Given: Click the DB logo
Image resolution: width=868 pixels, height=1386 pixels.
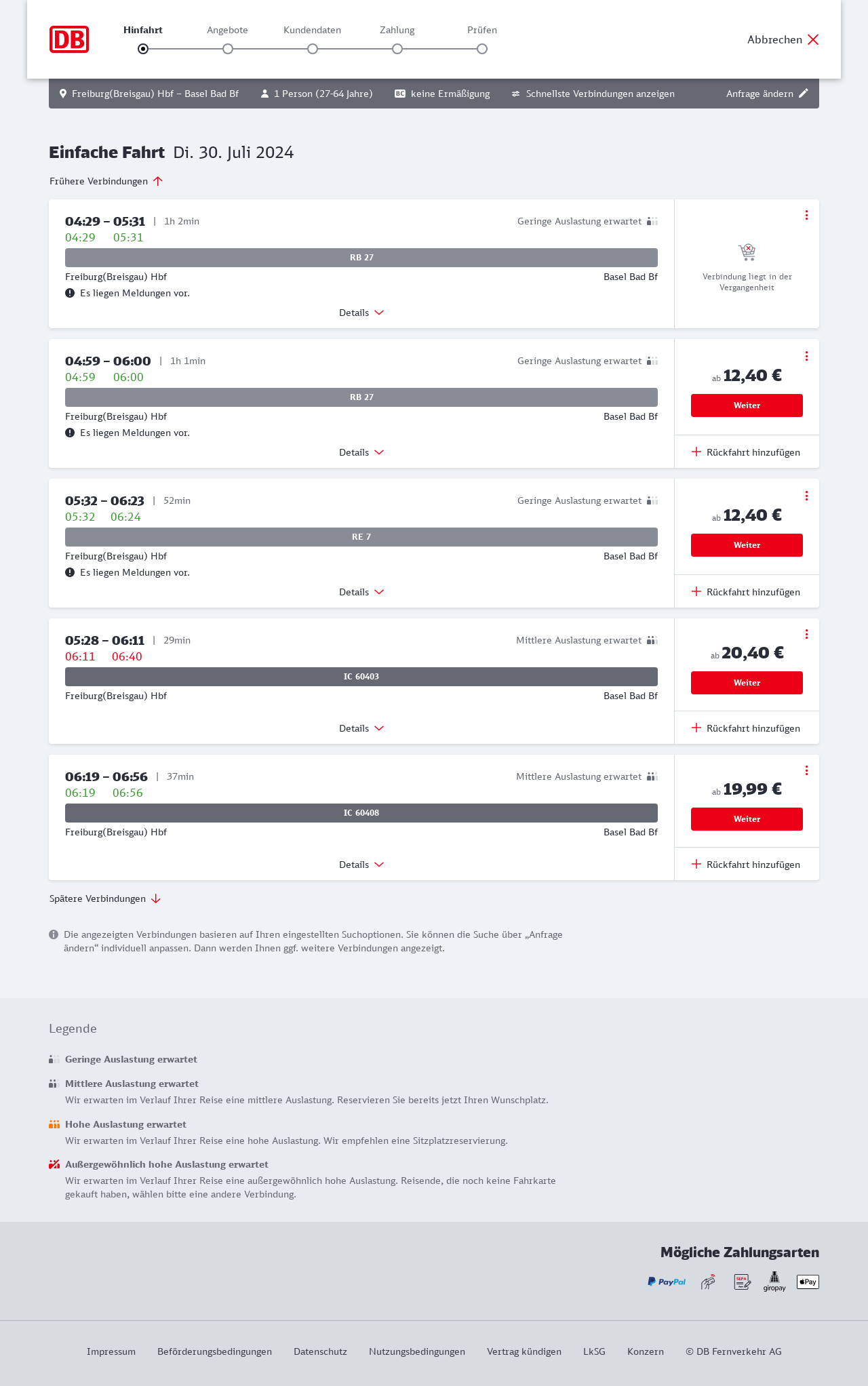Looking at the screenshot, I should point(69,39).
